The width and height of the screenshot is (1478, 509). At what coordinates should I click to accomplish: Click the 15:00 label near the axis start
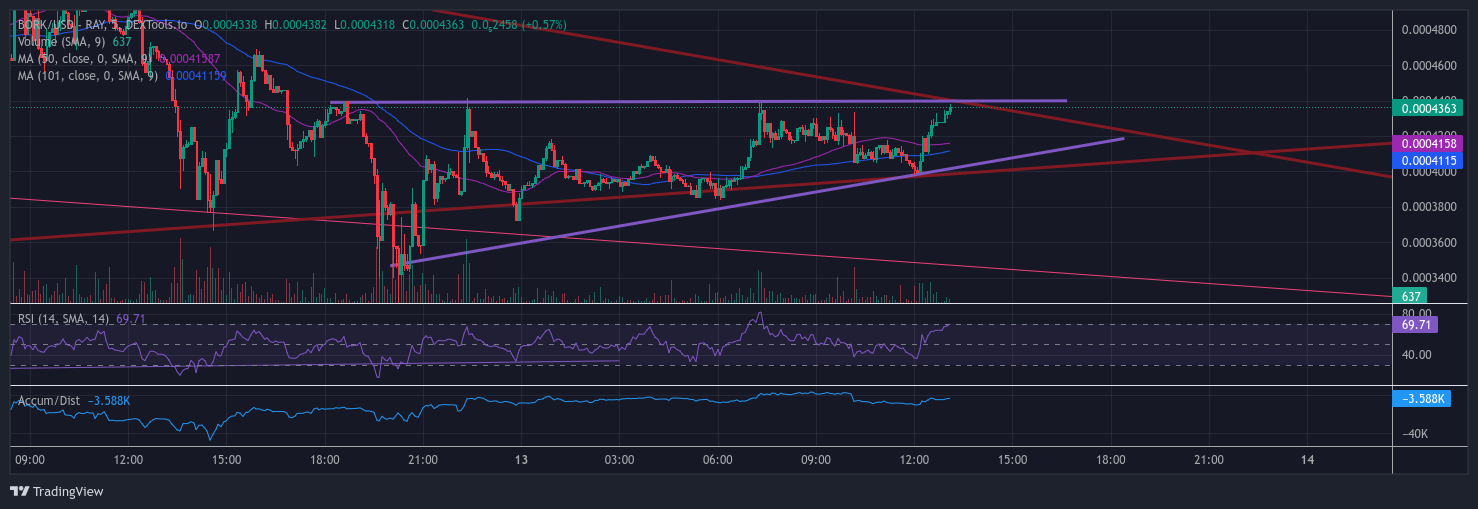pyautogui.click(x=227, y=460)
